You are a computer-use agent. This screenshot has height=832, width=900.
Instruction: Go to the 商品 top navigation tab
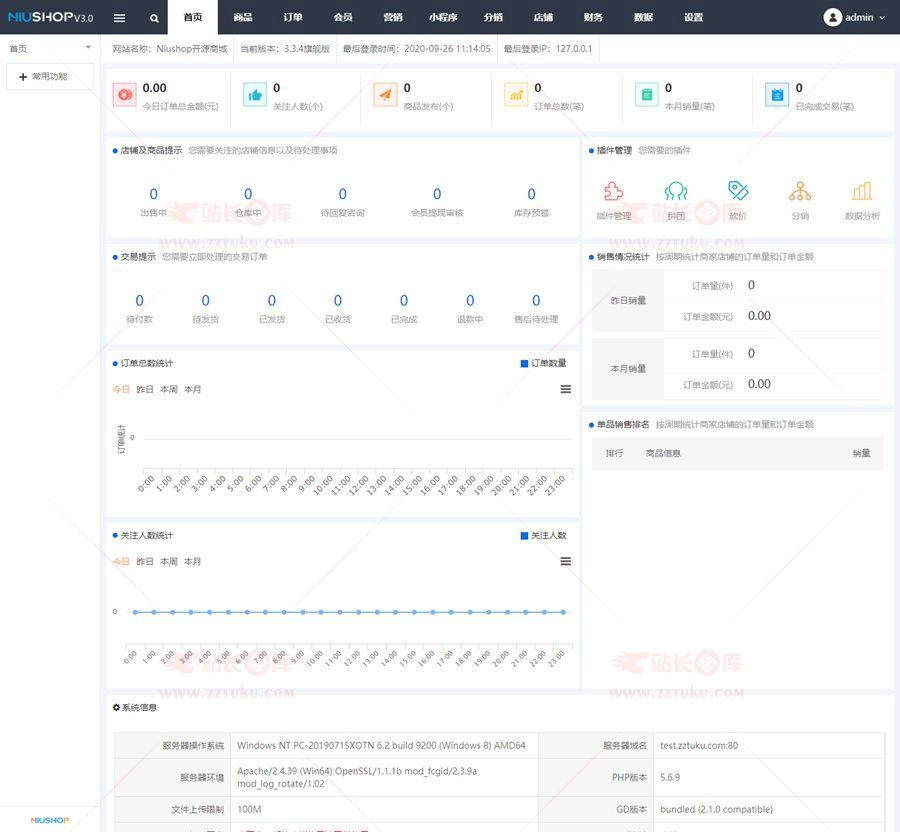point(242,18)
